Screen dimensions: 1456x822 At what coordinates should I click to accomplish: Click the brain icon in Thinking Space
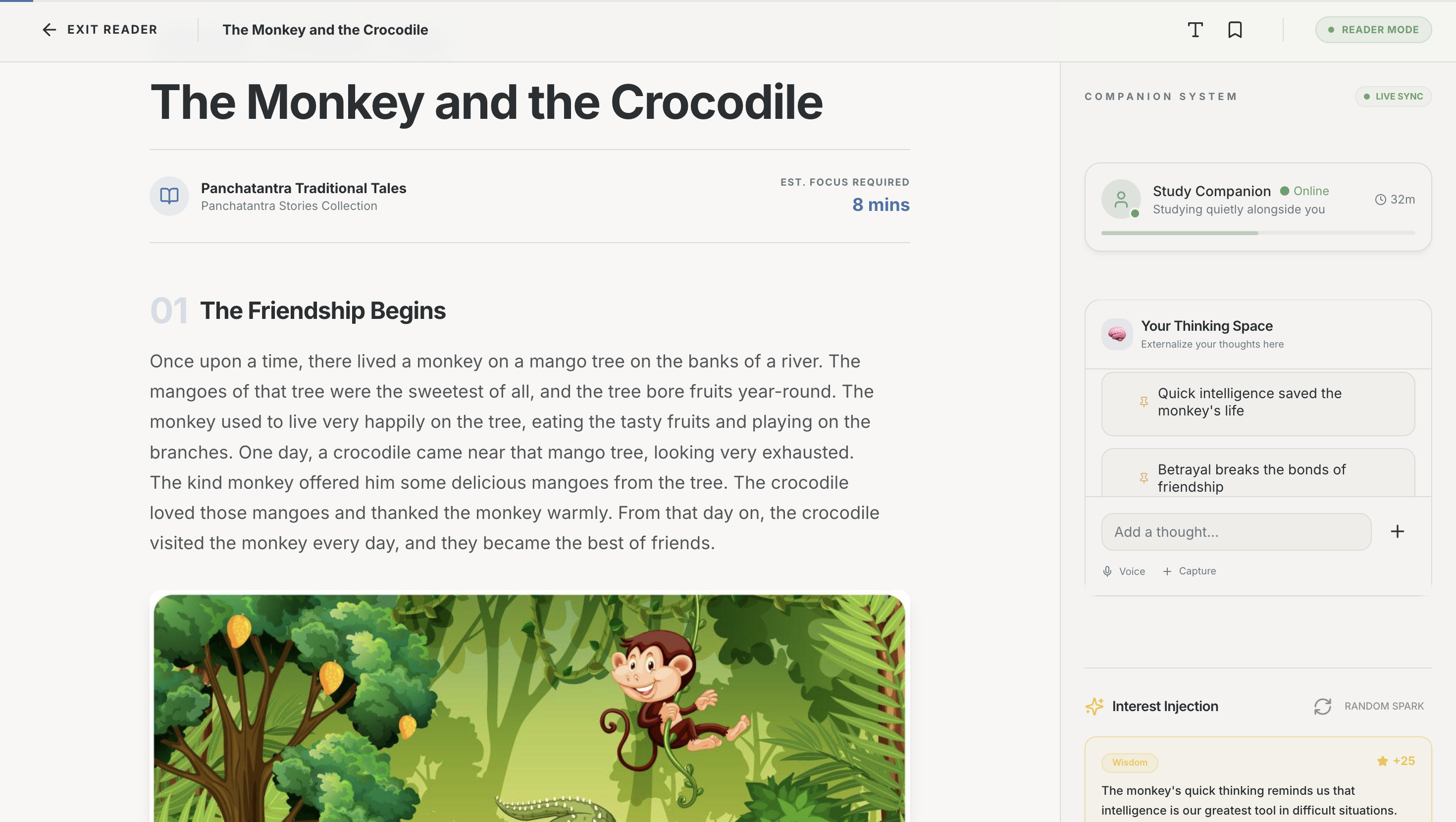[1117, 334]
